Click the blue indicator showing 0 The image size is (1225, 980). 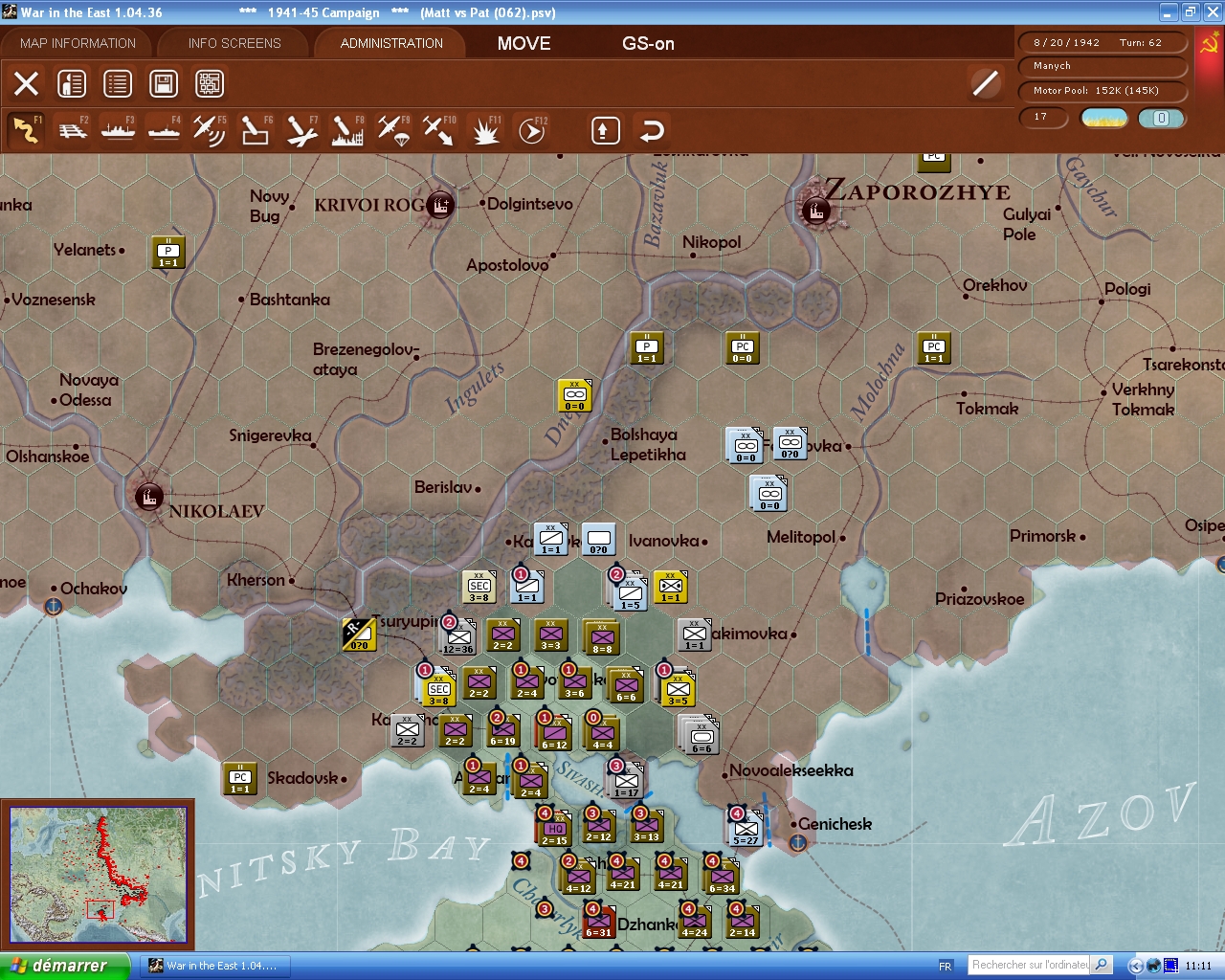pyautogui.click(x=1161, y=118)
